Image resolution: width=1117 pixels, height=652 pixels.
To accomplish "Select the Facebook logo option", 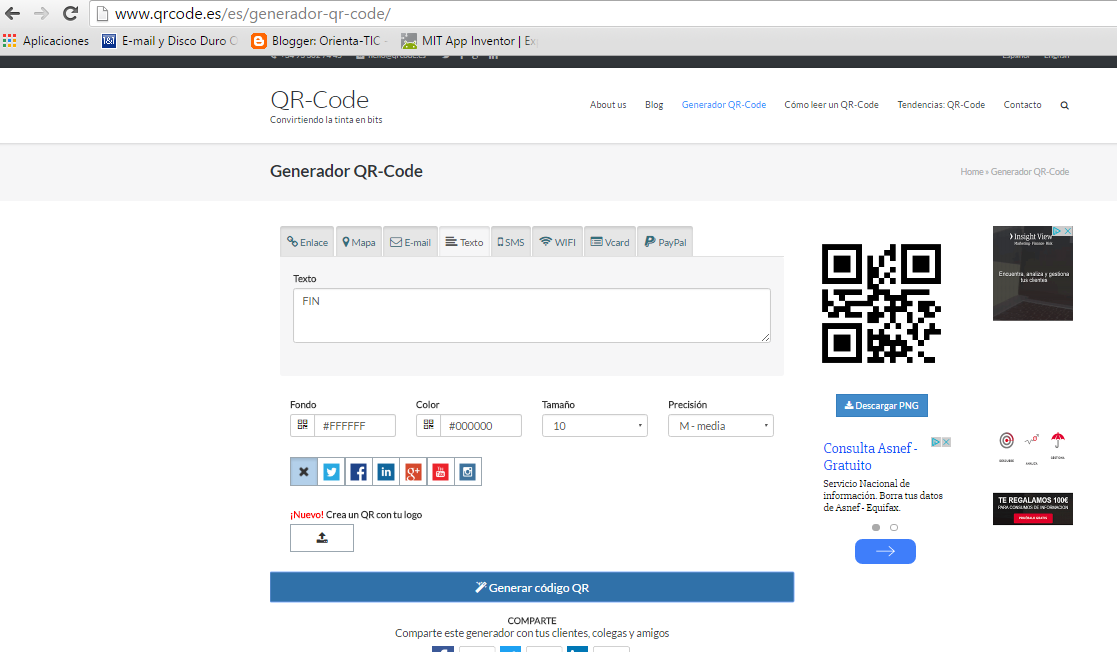I will pos(358,472).
